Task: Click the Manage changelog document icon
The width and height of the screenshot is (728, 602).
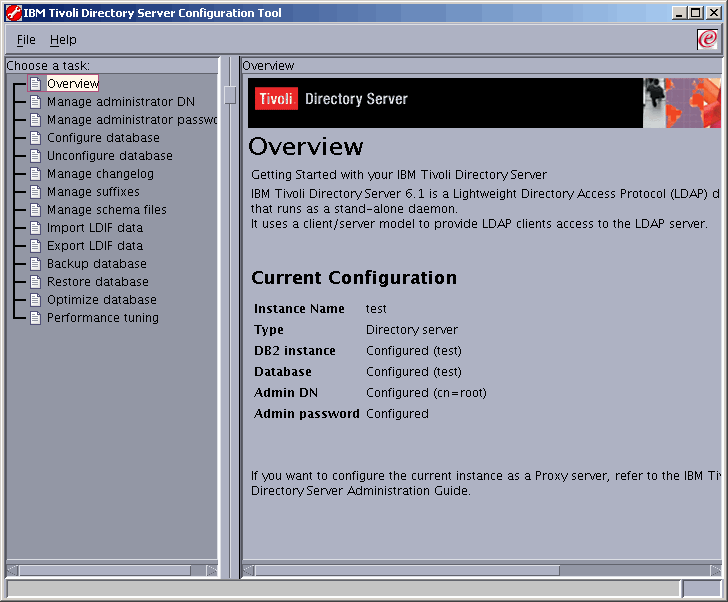Action: point(36,174)
